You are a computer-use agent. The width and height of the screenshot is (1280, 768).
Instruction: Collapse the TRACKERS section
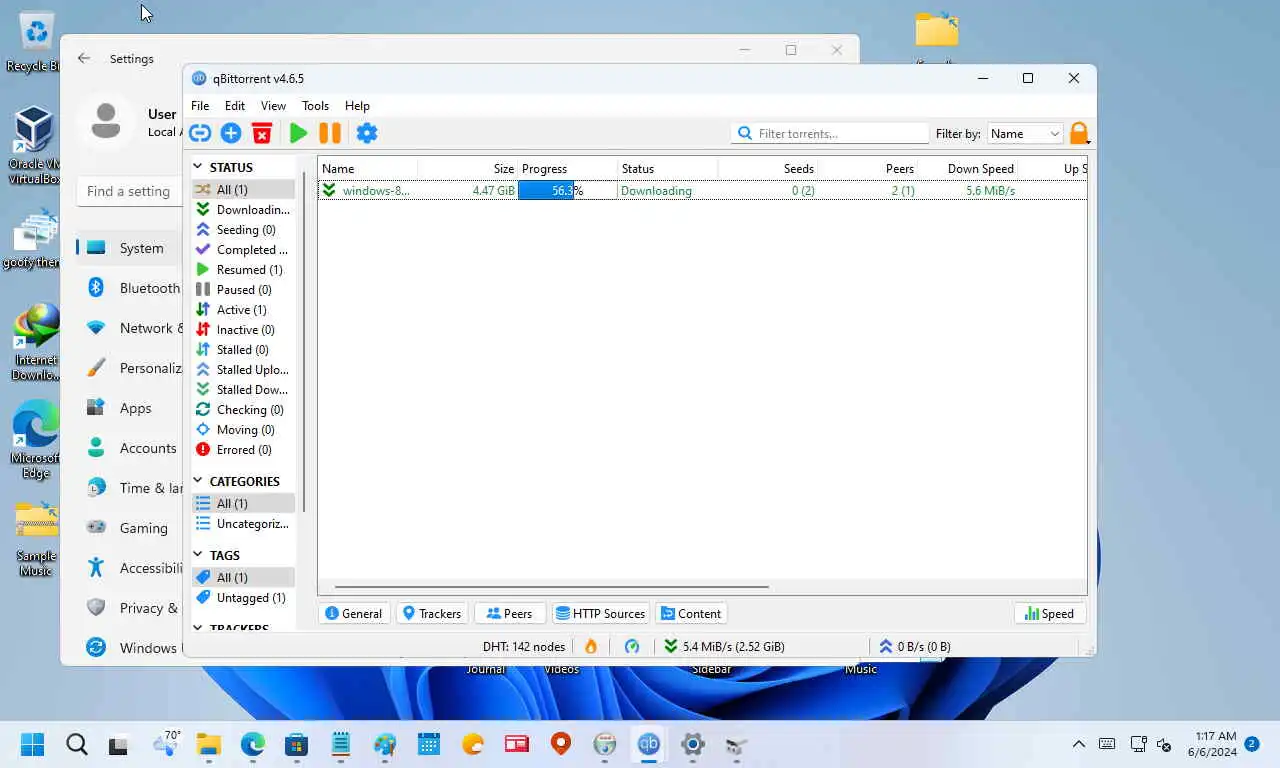click(x=198, y=628)
